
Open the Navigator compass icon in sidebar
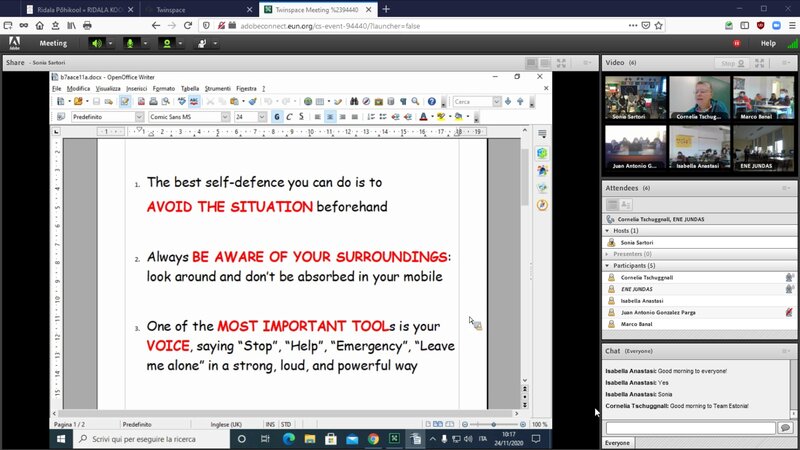pyautogui.click(x=542, y=204)
